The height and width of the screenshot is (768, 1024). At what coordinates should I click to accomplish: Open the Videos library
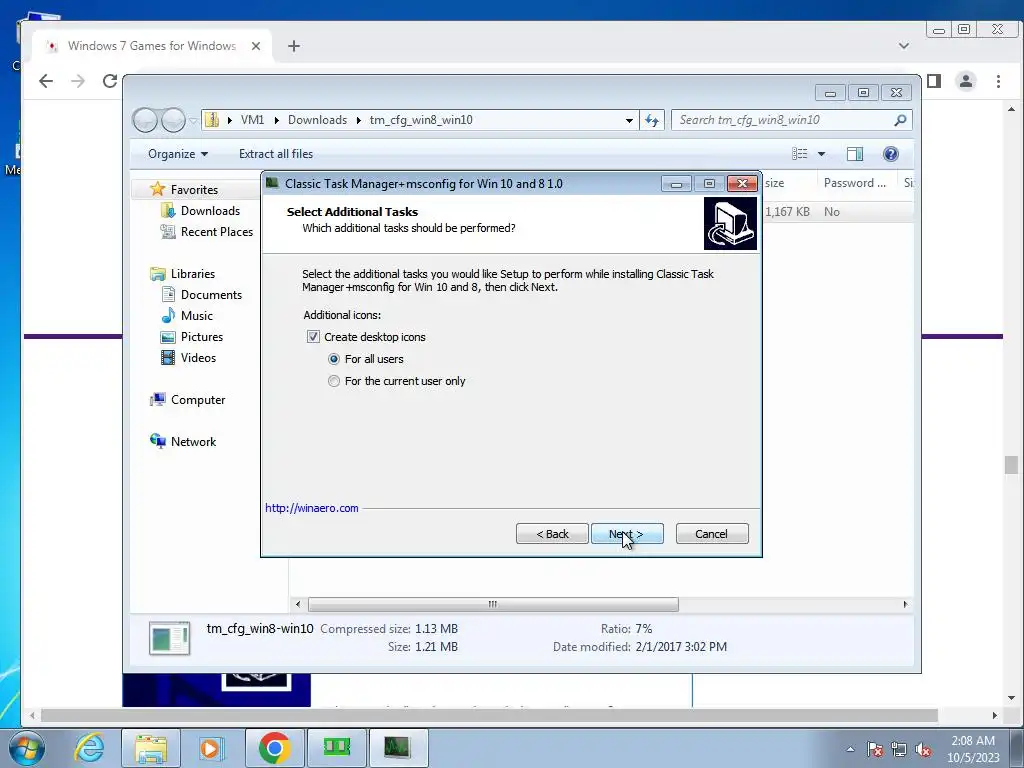(x=198, y=358)
